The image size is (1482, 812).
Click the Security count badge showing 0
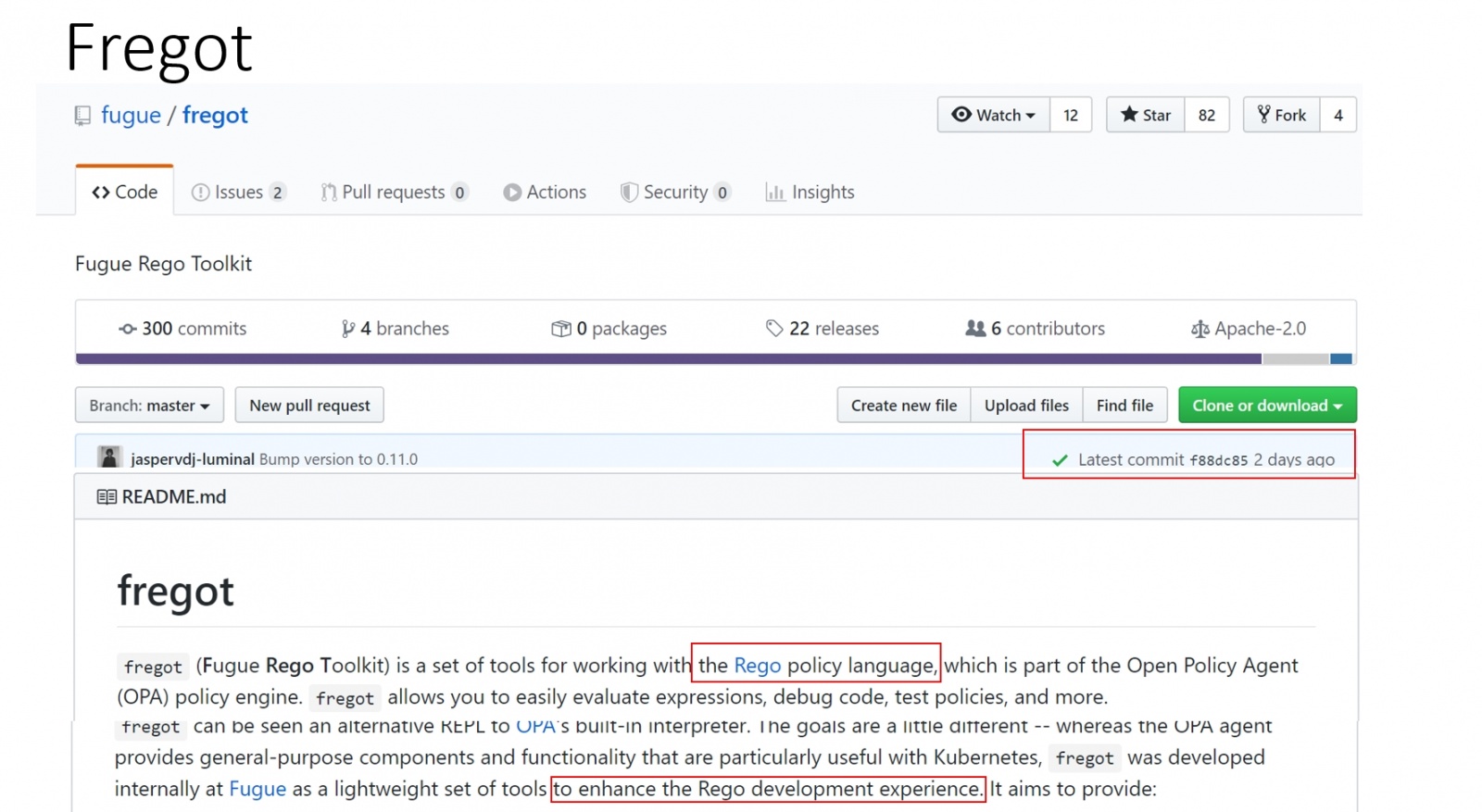click(722, 193)
